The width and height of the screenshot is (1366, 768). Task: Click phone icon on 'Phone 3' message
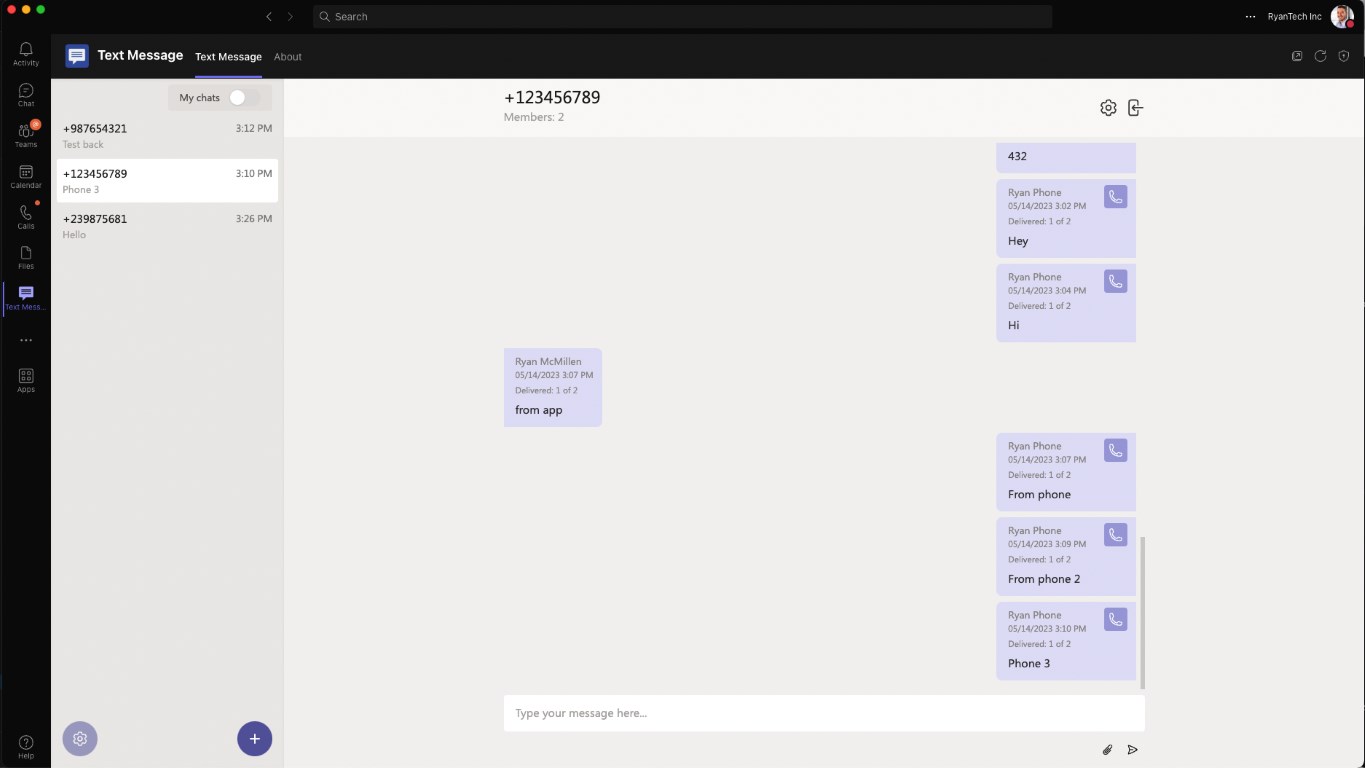1115,619
